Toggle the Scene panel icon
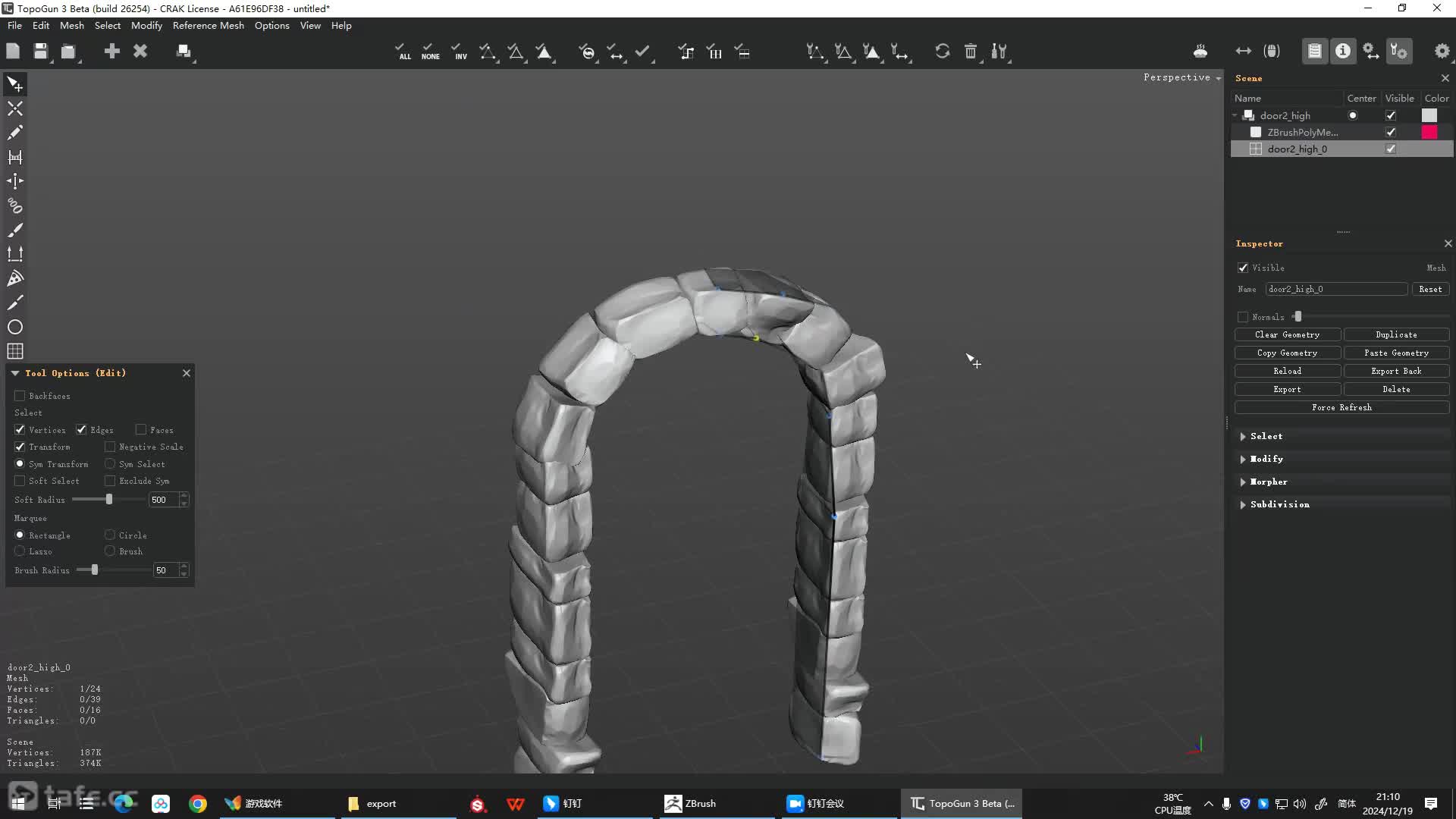This screenshot has height=819, width=1456. (1314, 51)
